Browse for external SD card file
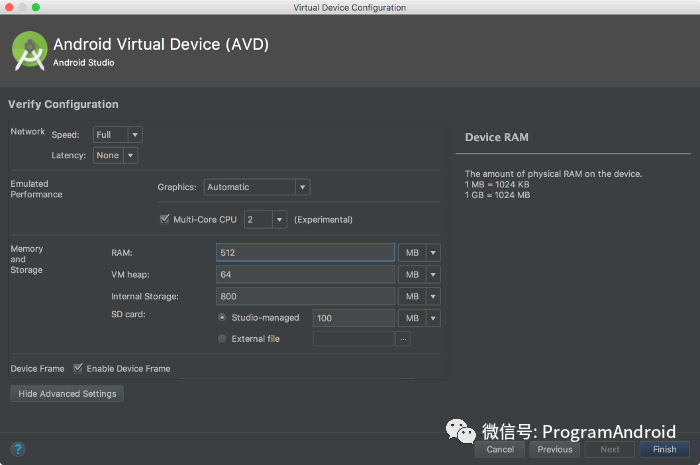 point(403,339)
